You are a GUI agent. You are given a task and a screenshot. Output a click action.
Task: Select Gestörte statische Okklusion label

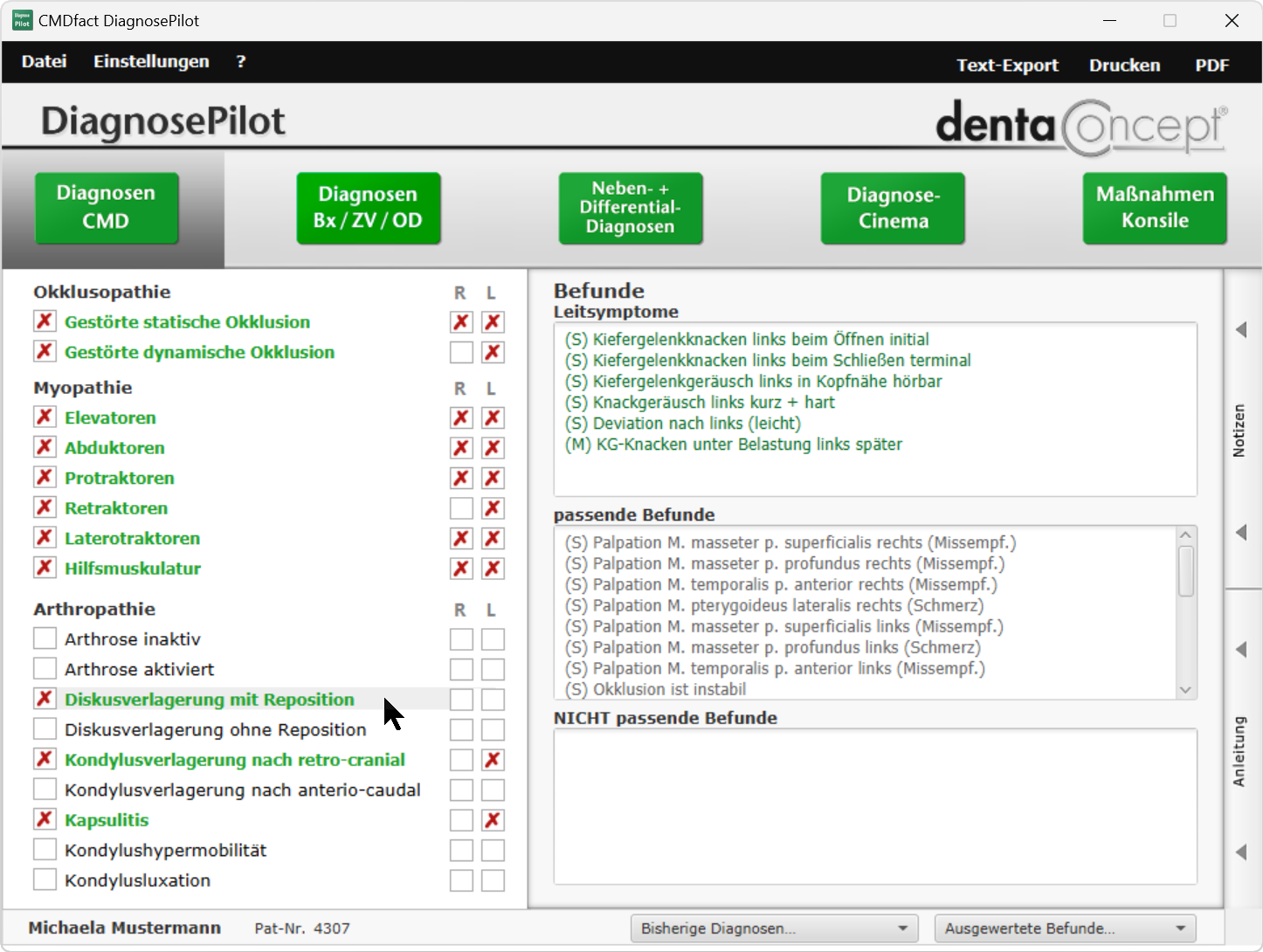click(187, 322)
